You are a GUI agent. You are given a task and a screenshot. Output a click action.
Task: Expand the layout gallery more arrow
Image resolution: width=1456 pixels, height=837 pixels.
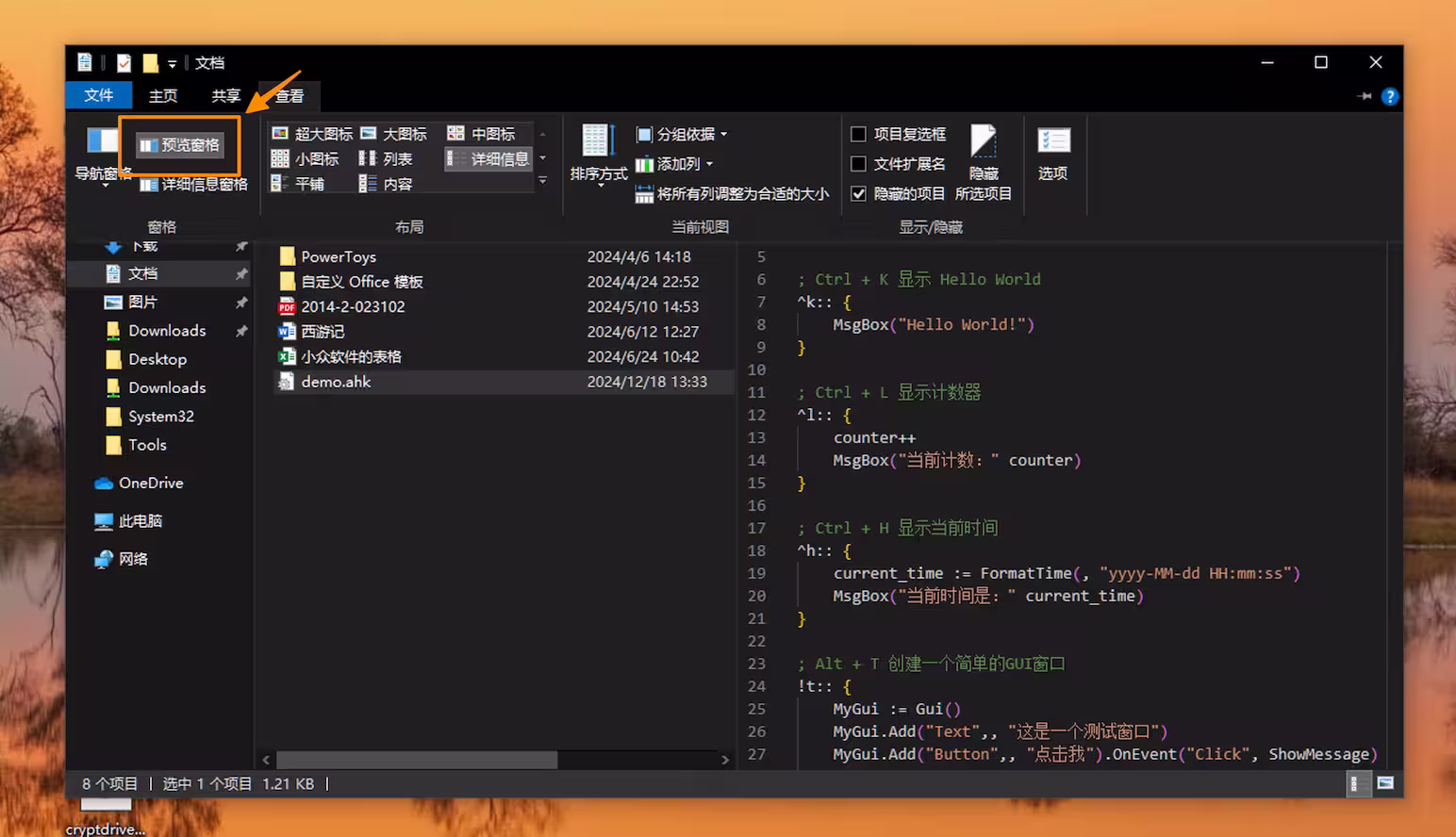[x=542, y=181]
